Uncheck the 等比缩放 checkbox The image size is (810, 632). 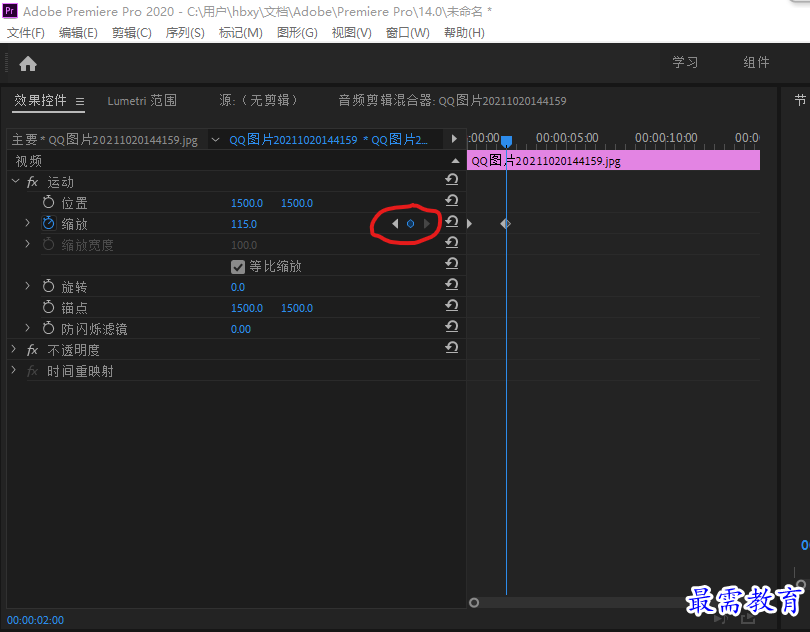tap(238, 267)
